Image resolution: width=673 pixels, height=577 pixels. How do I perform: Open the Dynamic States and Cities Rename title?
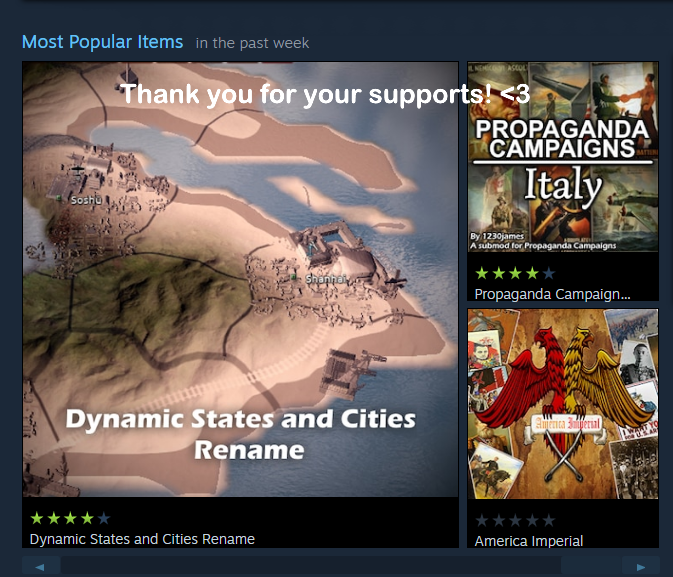point(142,539)
